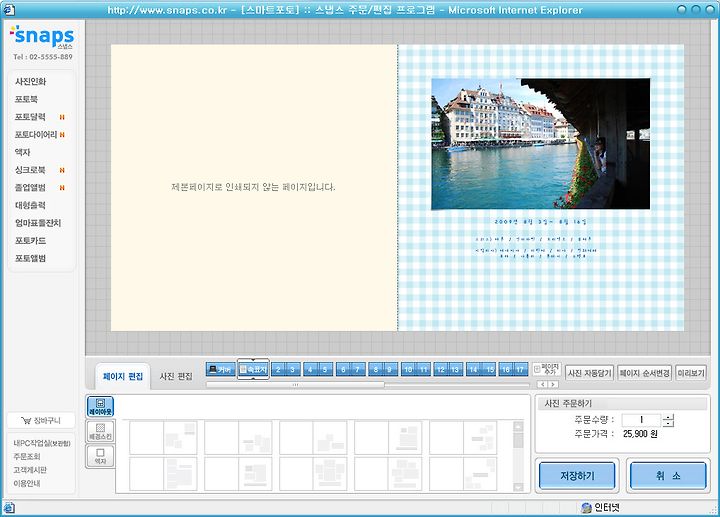Open the 포토달력 menu item
The image size is (720, 517).
[x=30, y=117]
